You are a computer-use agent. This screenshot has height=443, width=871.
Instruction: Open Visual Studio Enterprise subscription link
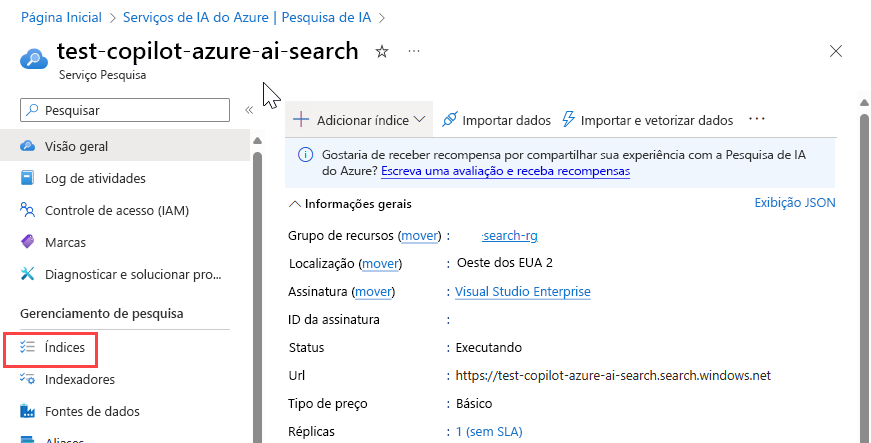[523, 291]
